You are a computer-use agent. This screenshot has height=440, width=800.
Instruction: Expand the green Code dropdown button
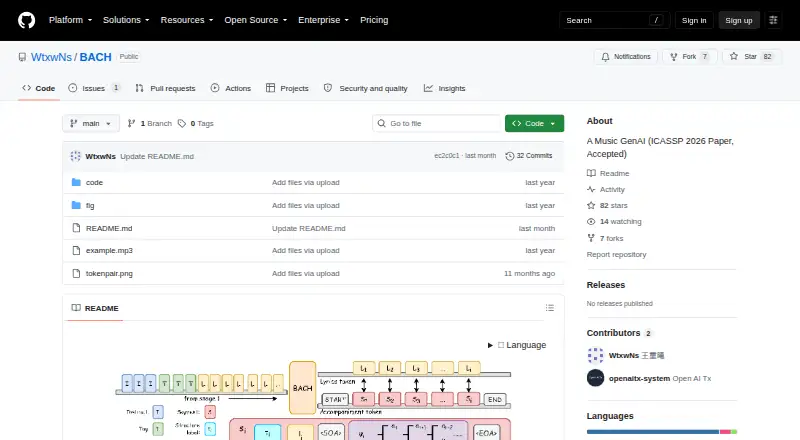coord(534,124)
